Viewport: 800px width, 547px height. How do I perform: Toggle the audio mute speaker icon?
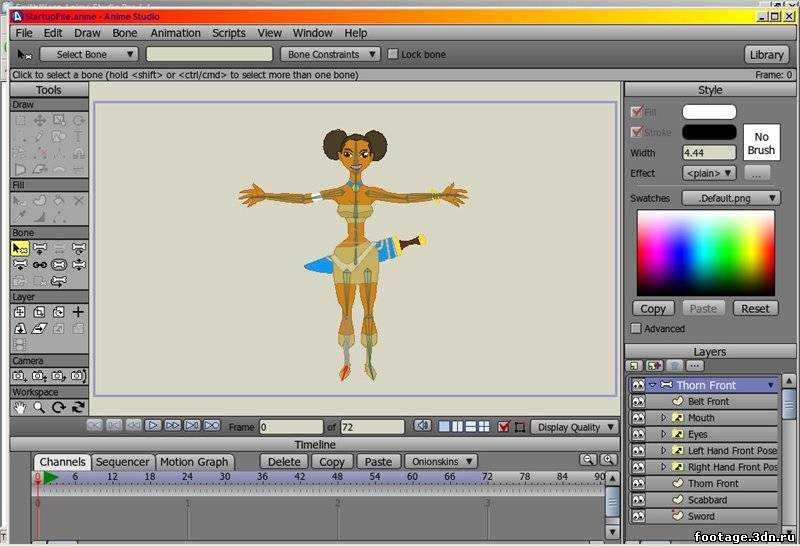click(x=422, y=426)
